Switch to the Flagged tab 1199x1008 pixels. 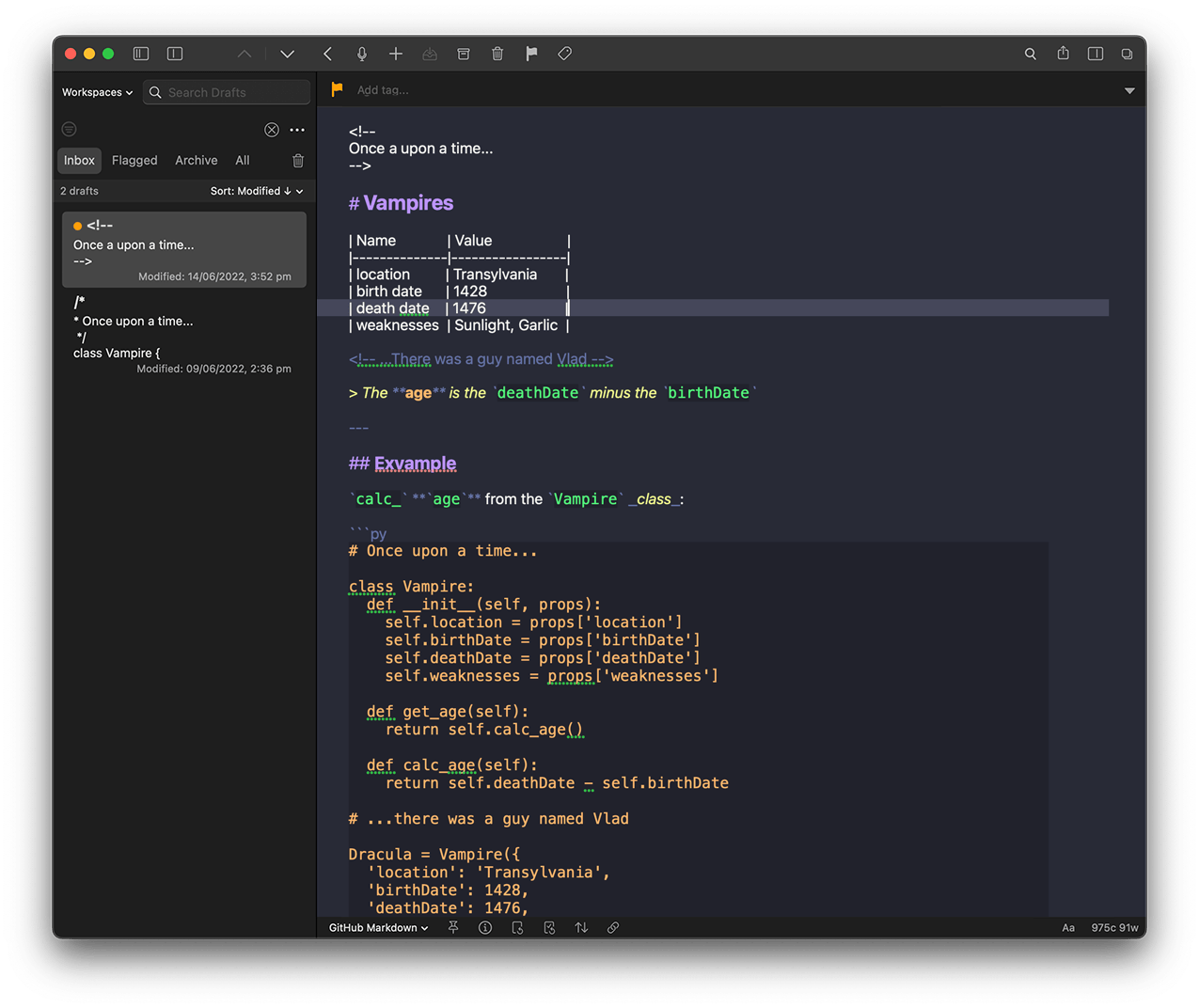[x=134, y=160]
